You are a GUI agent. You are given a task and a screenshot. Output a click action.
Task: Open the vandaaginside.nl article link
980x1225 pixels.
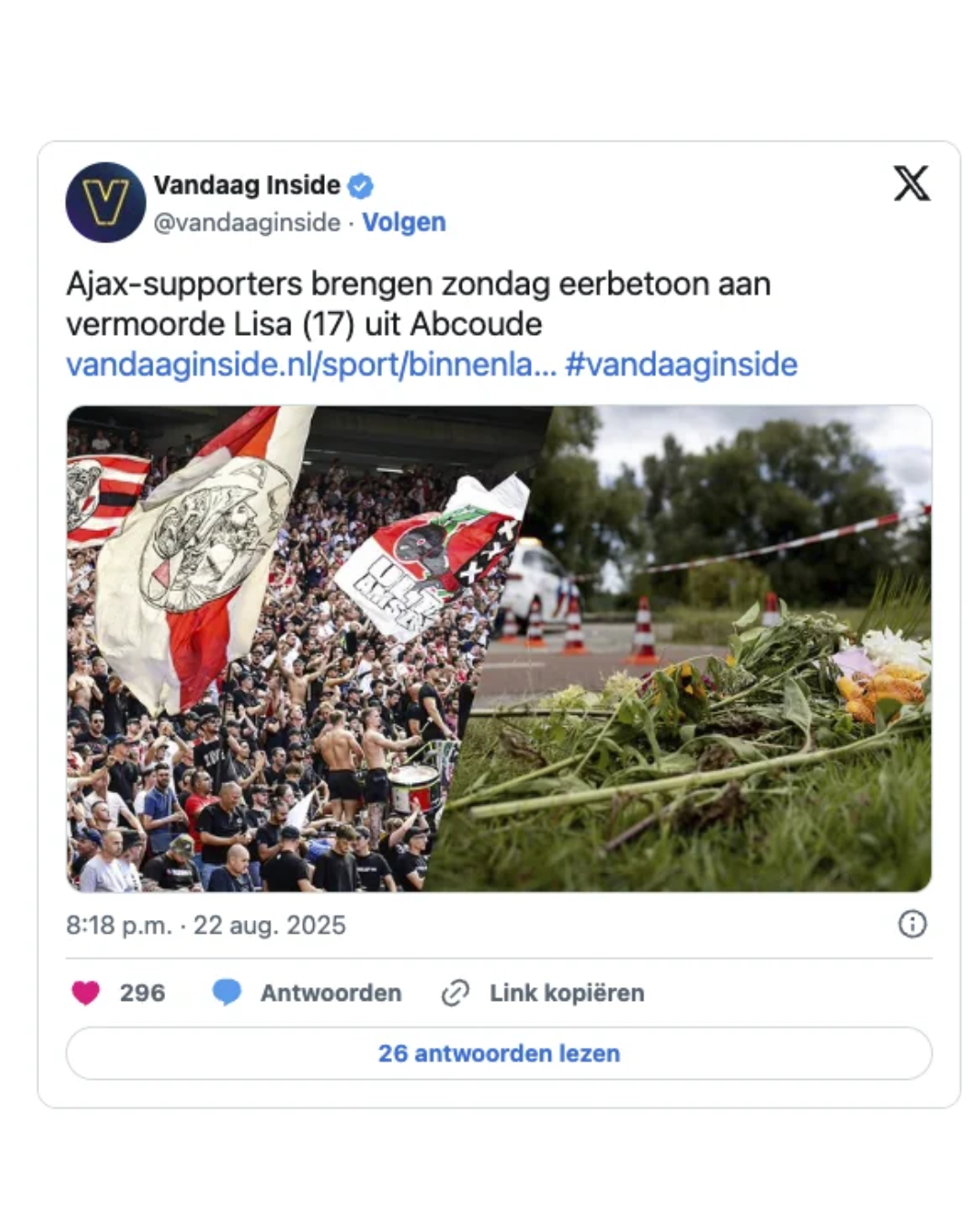point(311,364)
